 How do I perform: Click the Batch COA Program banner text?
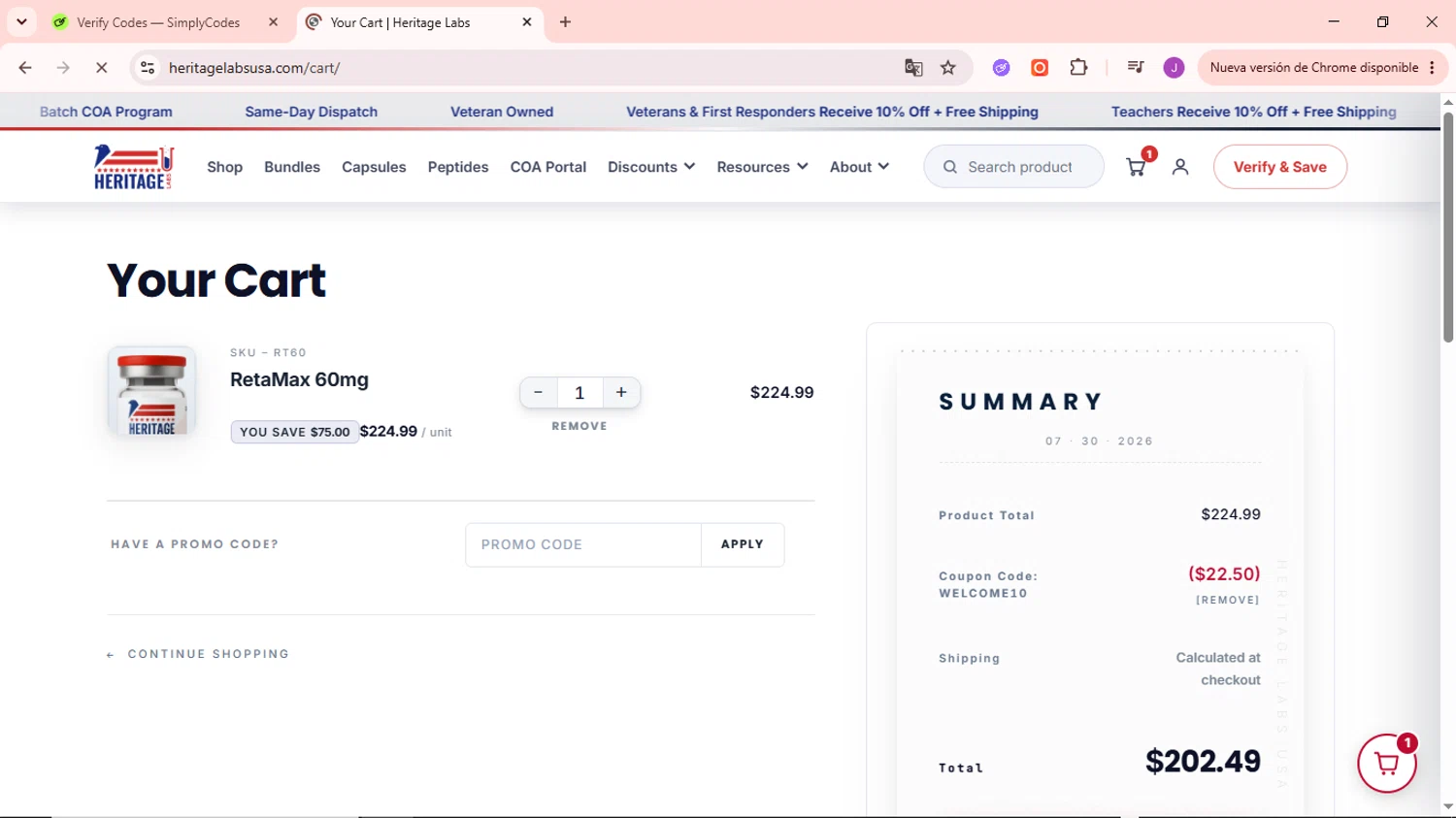106,112
